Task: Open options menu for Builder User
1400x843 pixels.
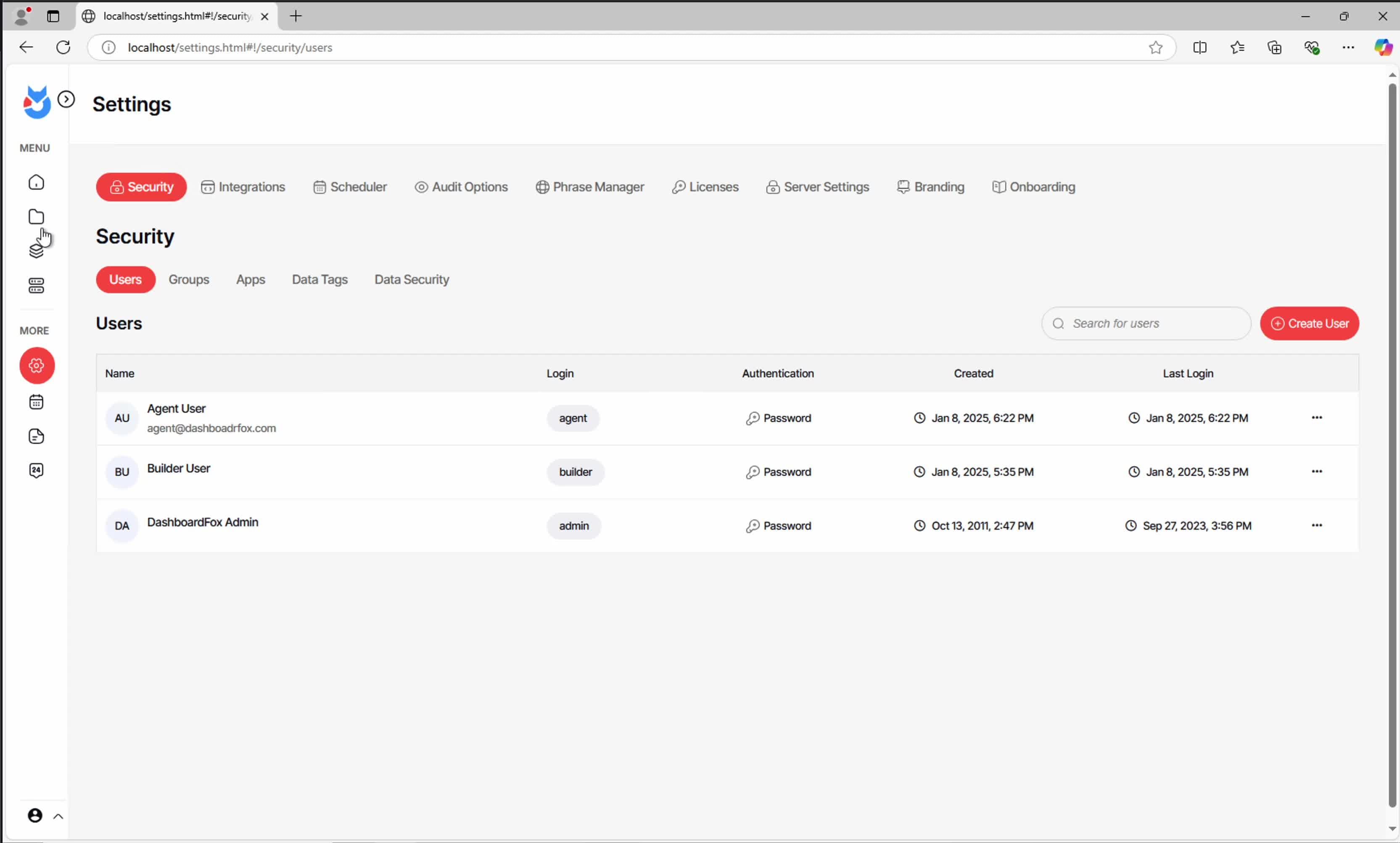Action: pos(1316,472)
